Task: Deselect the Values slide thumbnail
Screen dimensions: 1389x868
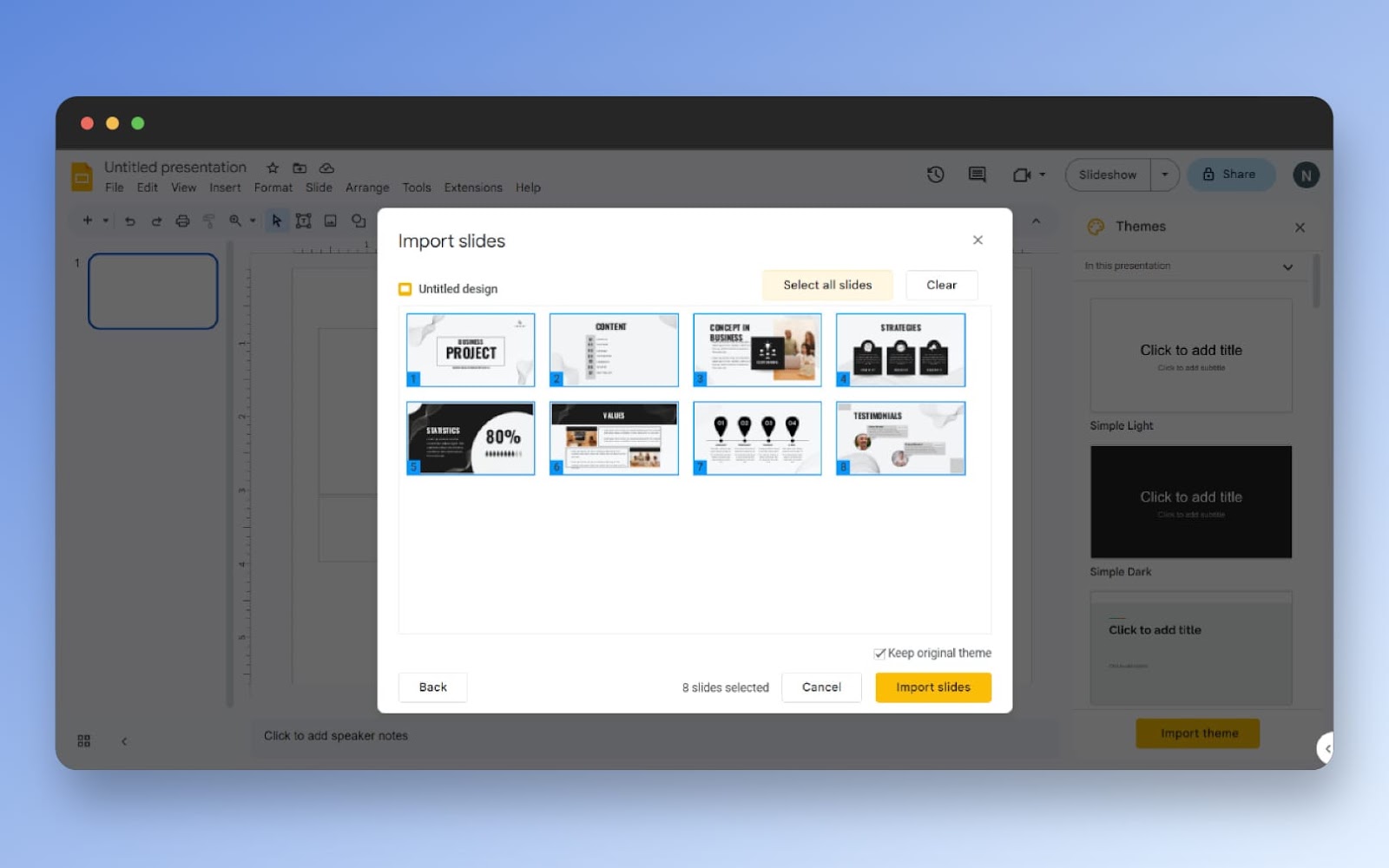Action: 613,437
